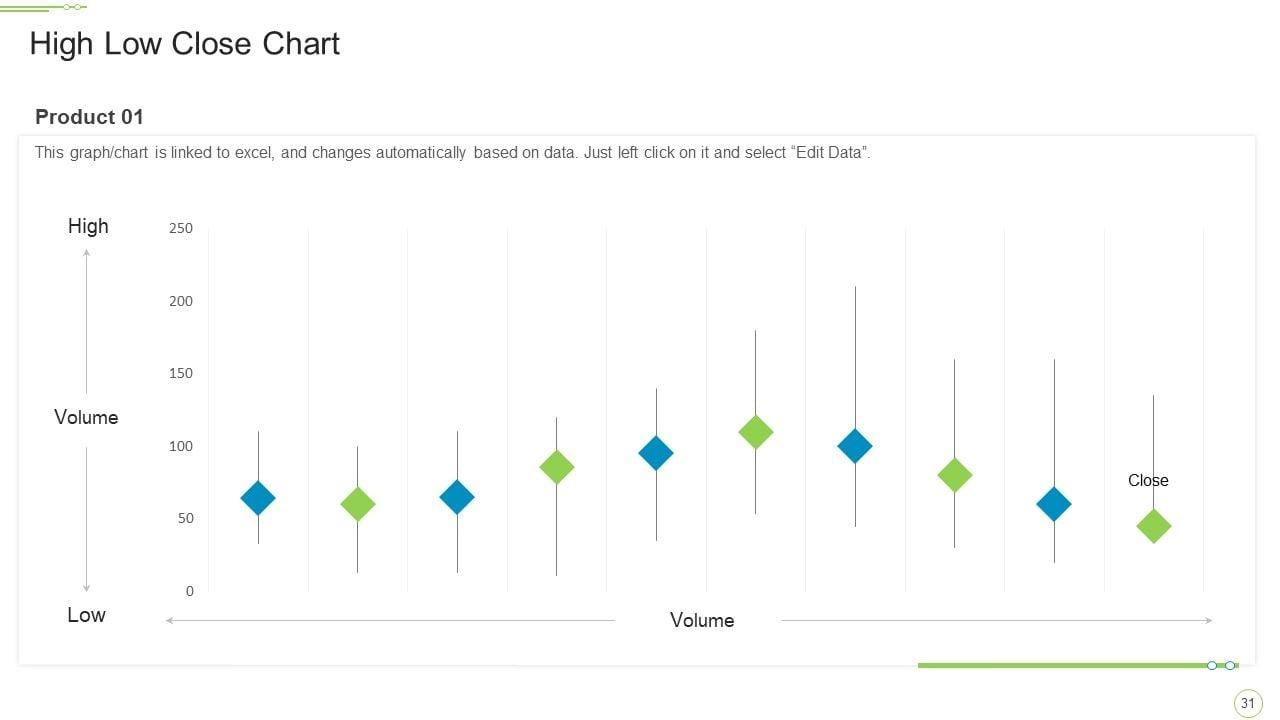Select the green diamond below the Close label
This screenshot has height=720, width=1280.
pyautogui.click(x=1153, y=526)
